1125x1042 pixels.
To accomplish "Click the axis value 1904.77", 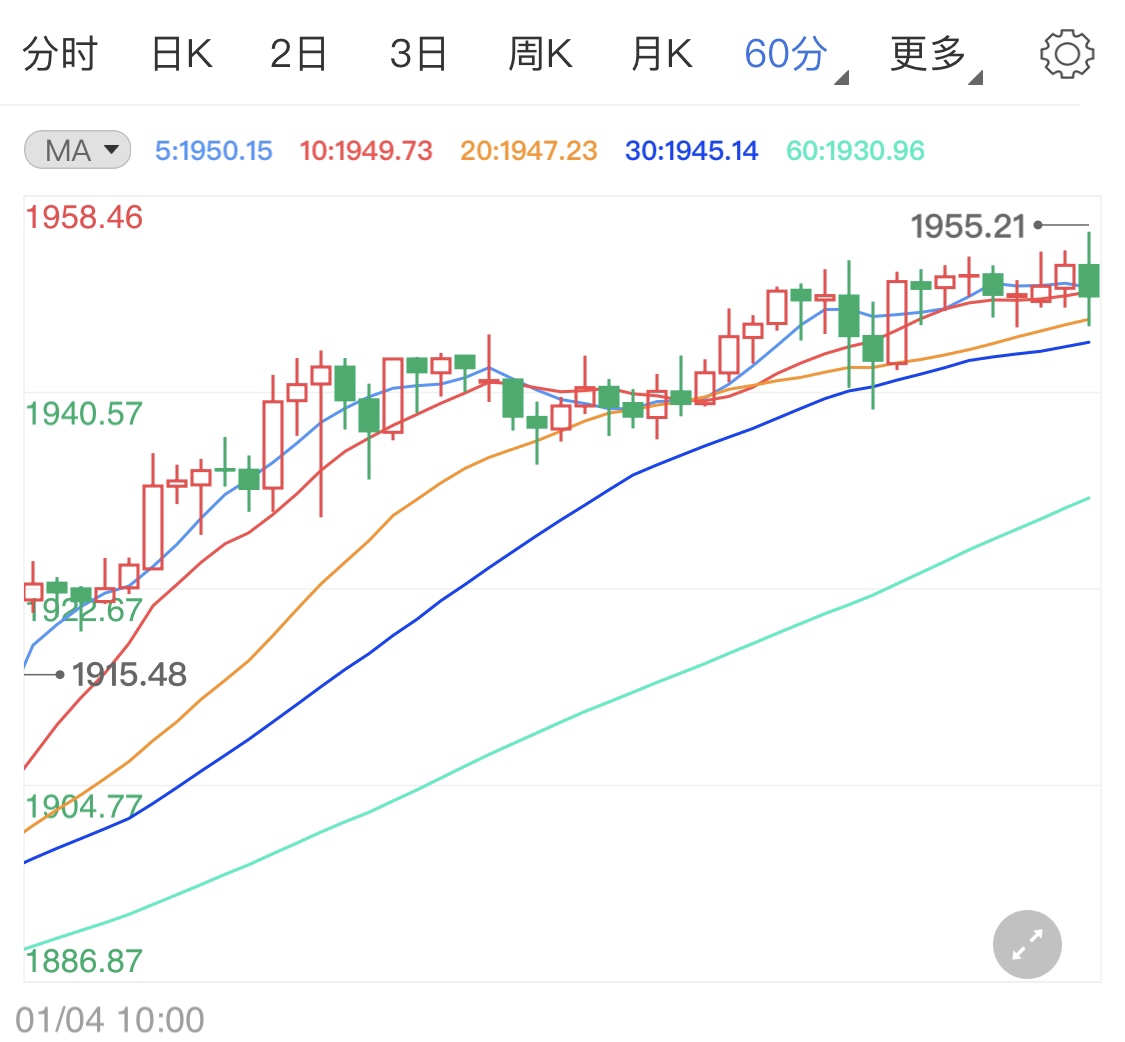I will point(84,807).
